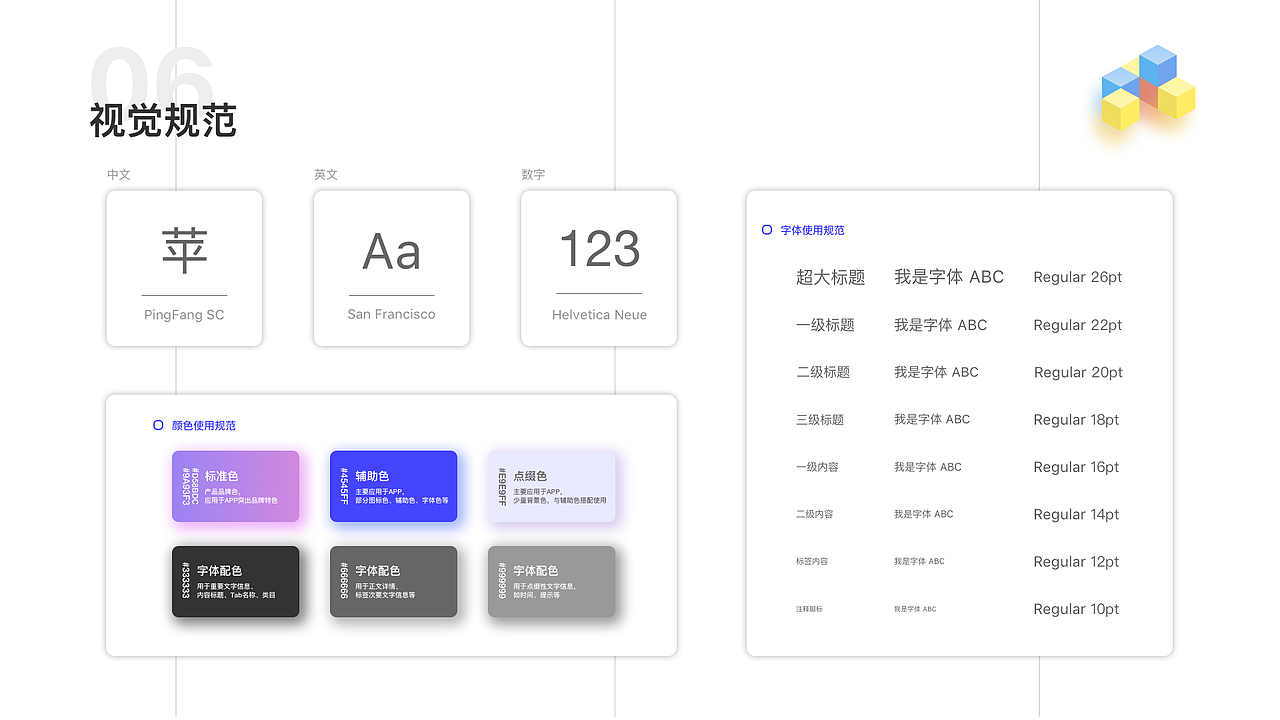Click the large Aa glyph
Viewport: 1280px width, 720px height.
[x=391, y=251]
